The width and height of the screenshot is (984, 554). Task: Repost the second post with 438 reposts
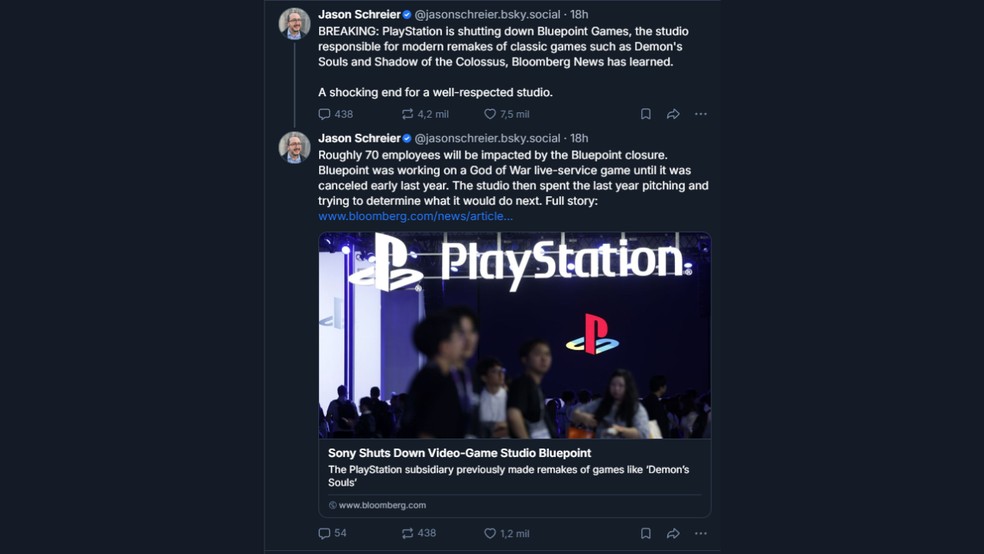coord(407,533)
